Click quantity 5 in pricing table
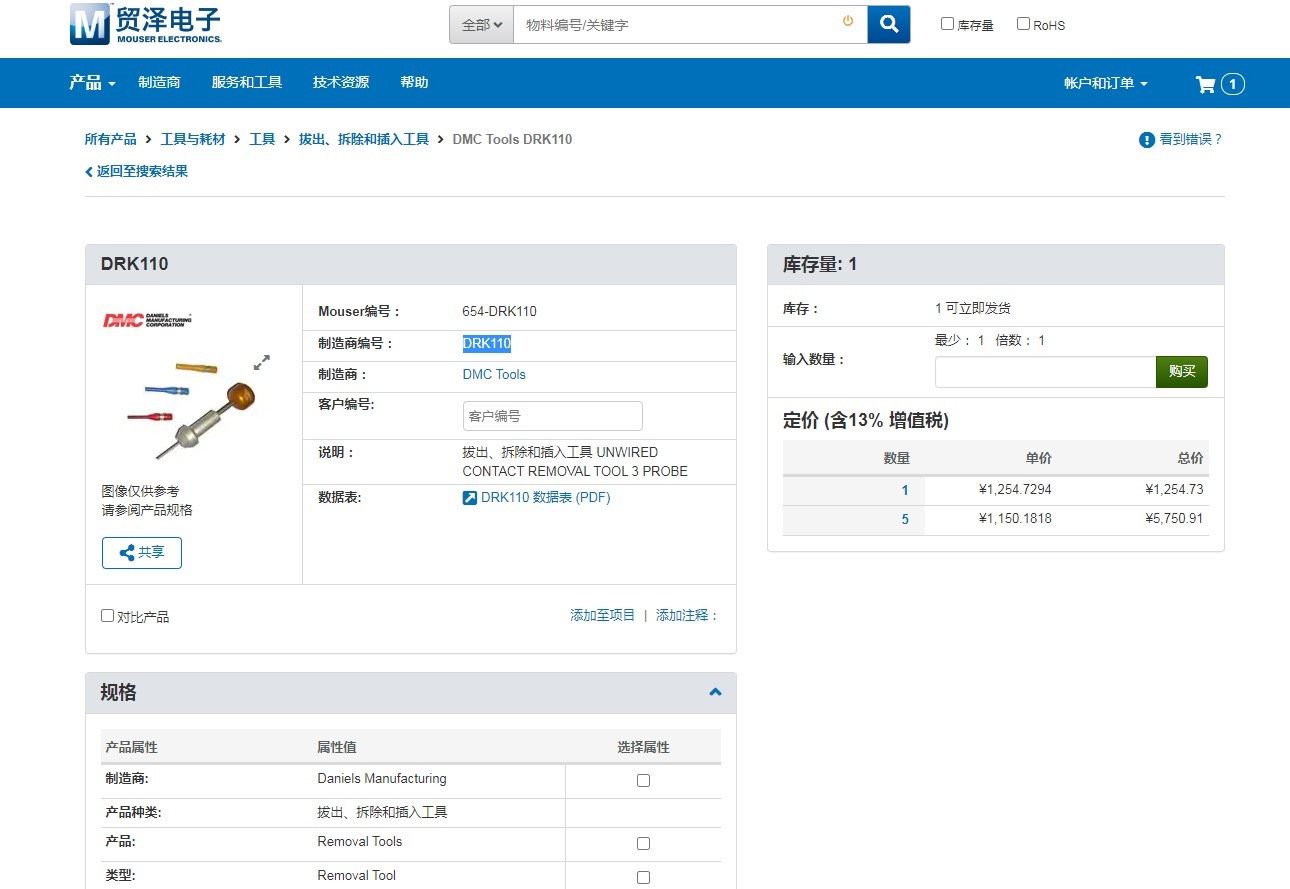The image size is (1290, 889). [x=905, y=520]
